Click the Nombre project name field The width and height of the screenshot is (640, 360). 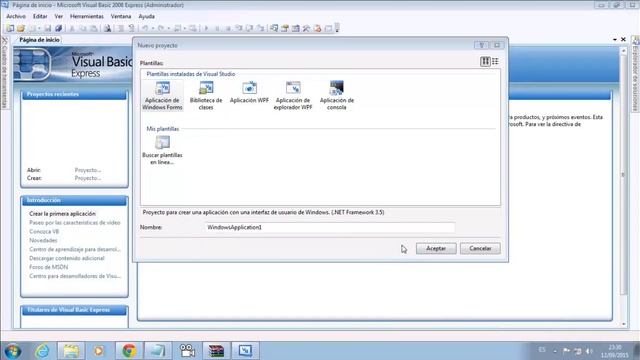click(329, 227)
